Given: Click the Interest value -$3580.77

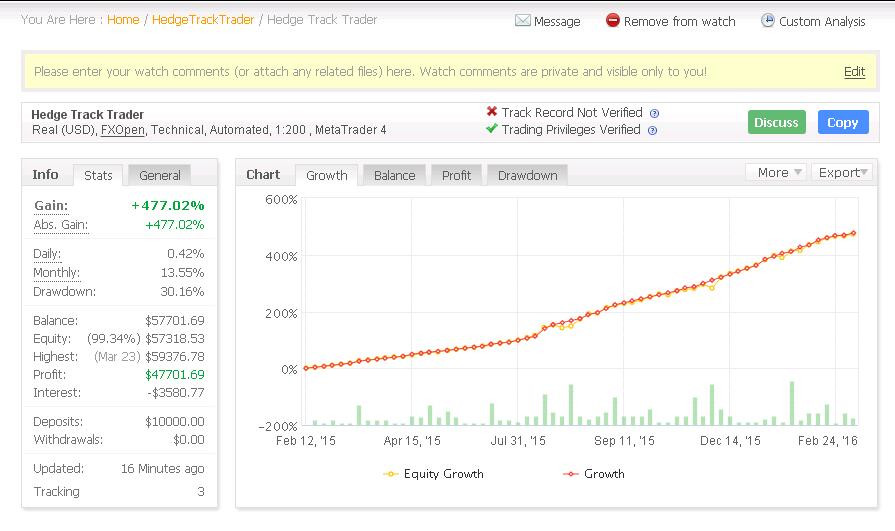Looking at the screenshot, I should [x=176, y=393].
